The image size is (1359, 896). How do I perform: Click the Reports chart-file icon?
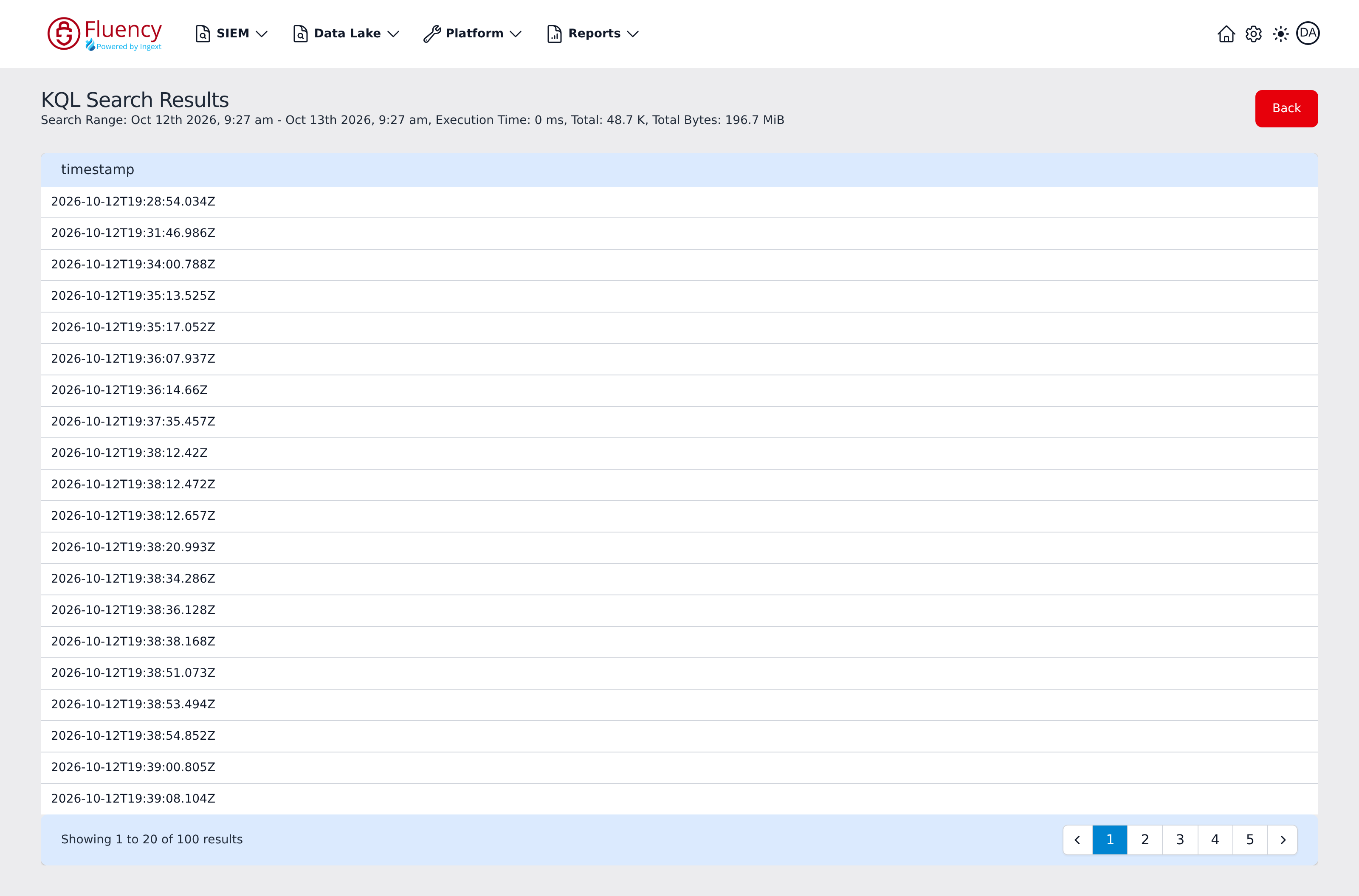click(554, 34)
